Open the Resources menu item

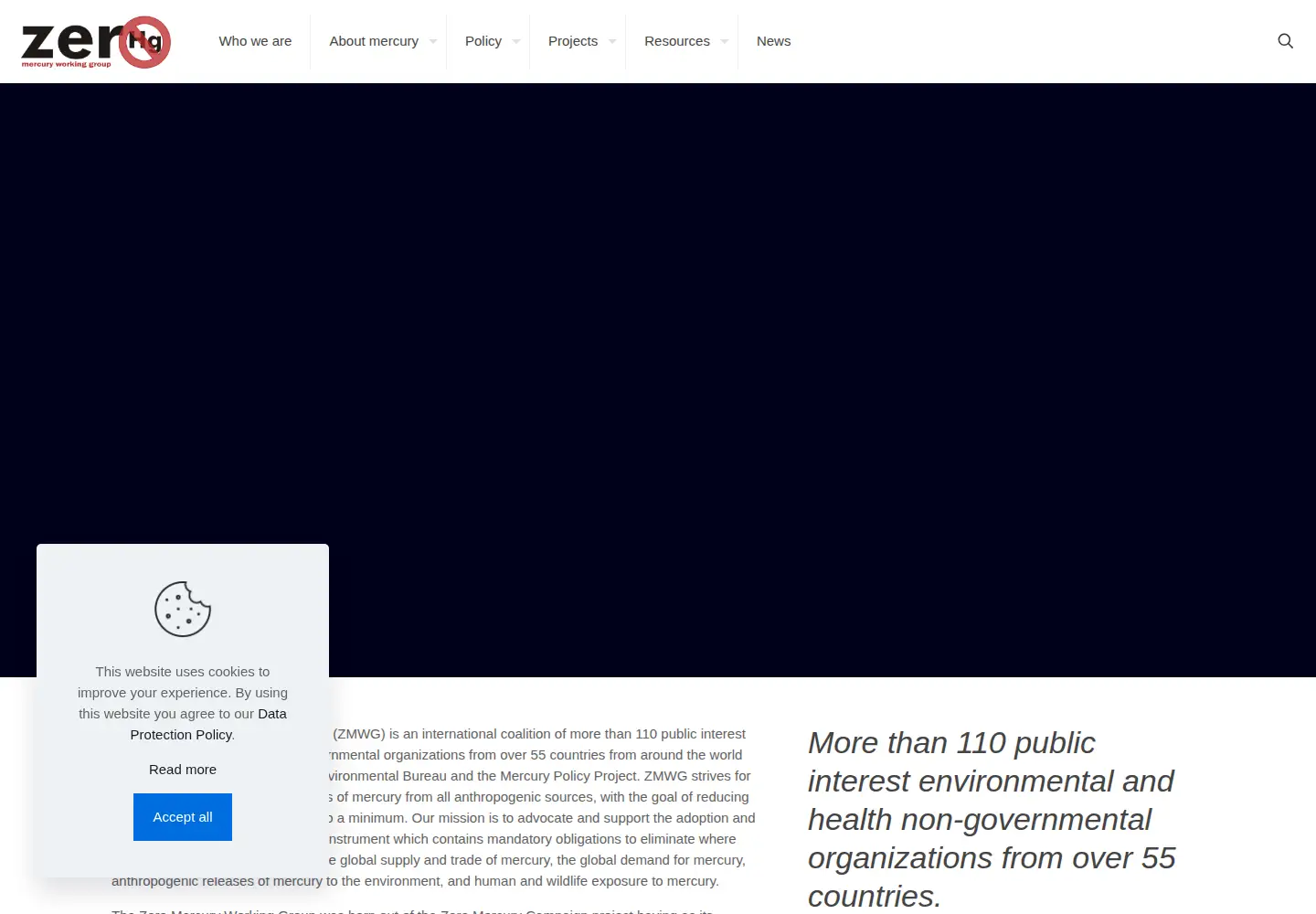point(677,41)
